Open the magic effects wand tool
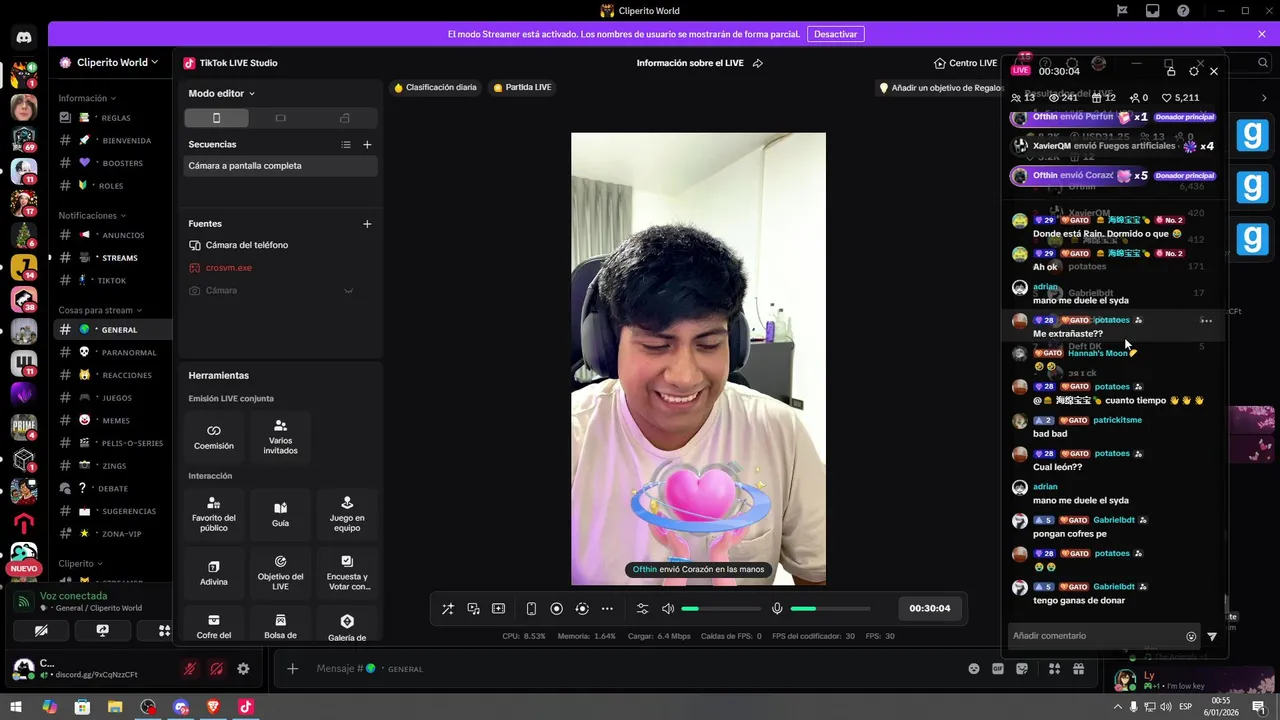 (x=448, y=608)
